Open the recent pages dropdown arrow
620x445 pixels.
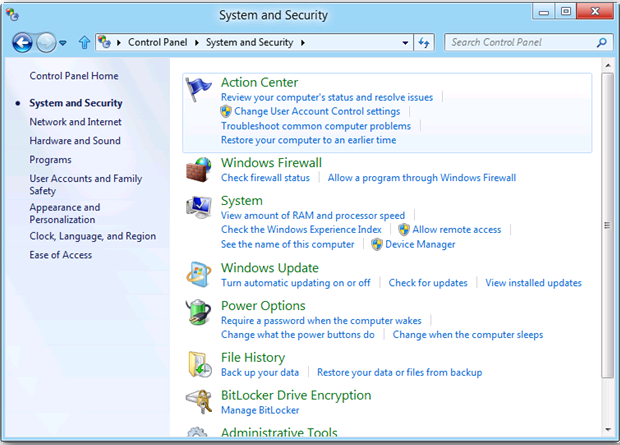(63, 43)
